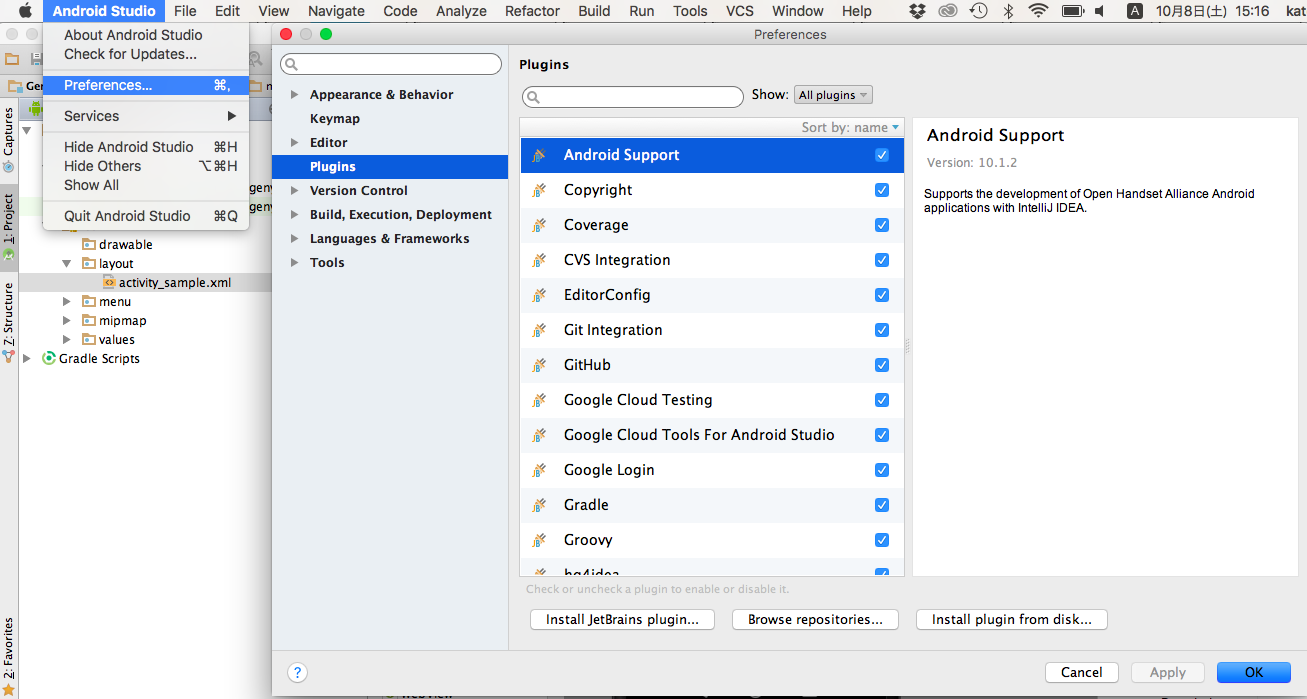Click the Google Cloud Testing plugin icon
This screenshot has width=1307, height=699.
pyautogui.click(x=539, y=400)
